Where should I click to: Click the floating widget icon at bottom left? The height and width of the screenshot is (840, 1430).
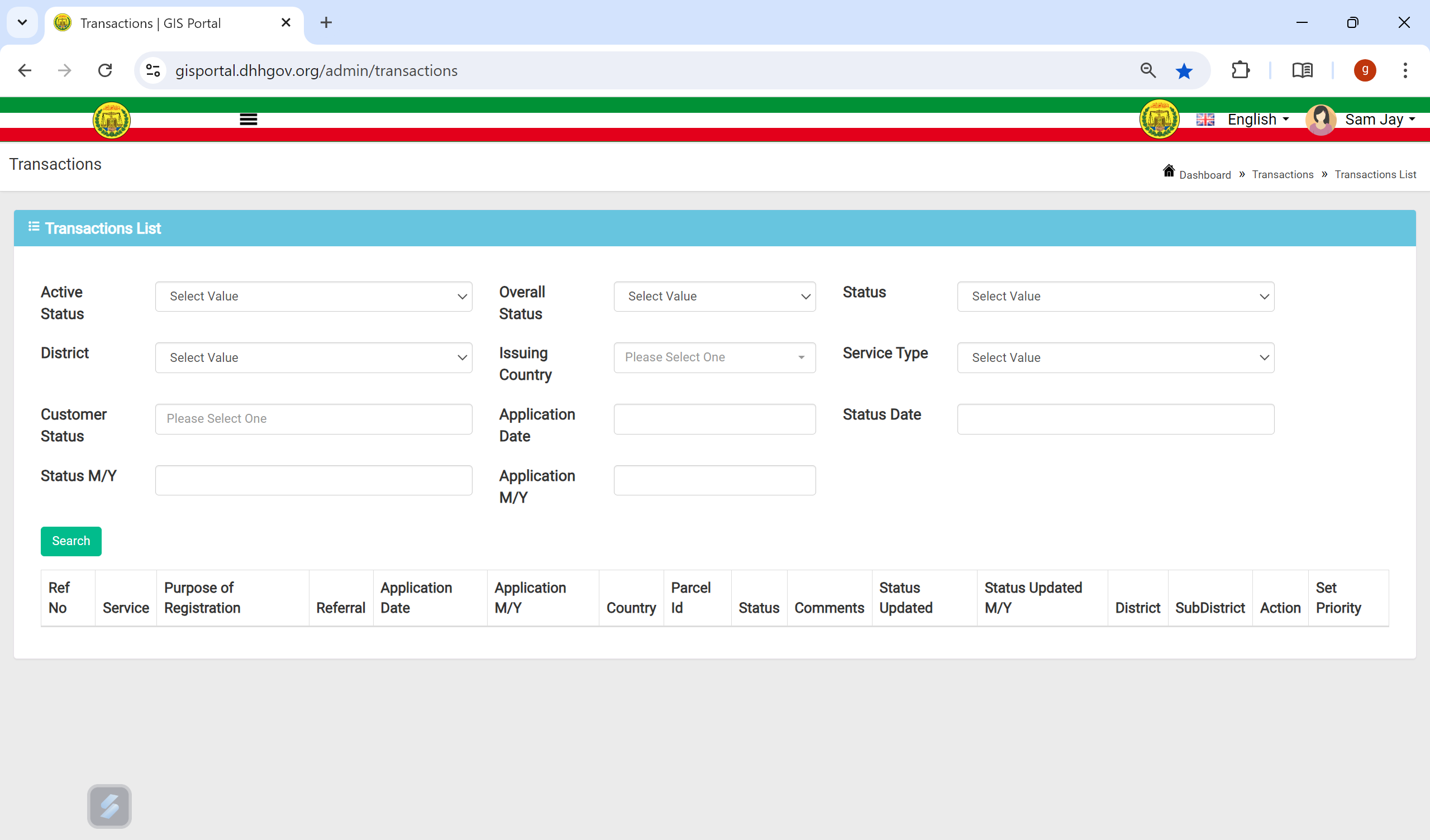click(109, 806)
